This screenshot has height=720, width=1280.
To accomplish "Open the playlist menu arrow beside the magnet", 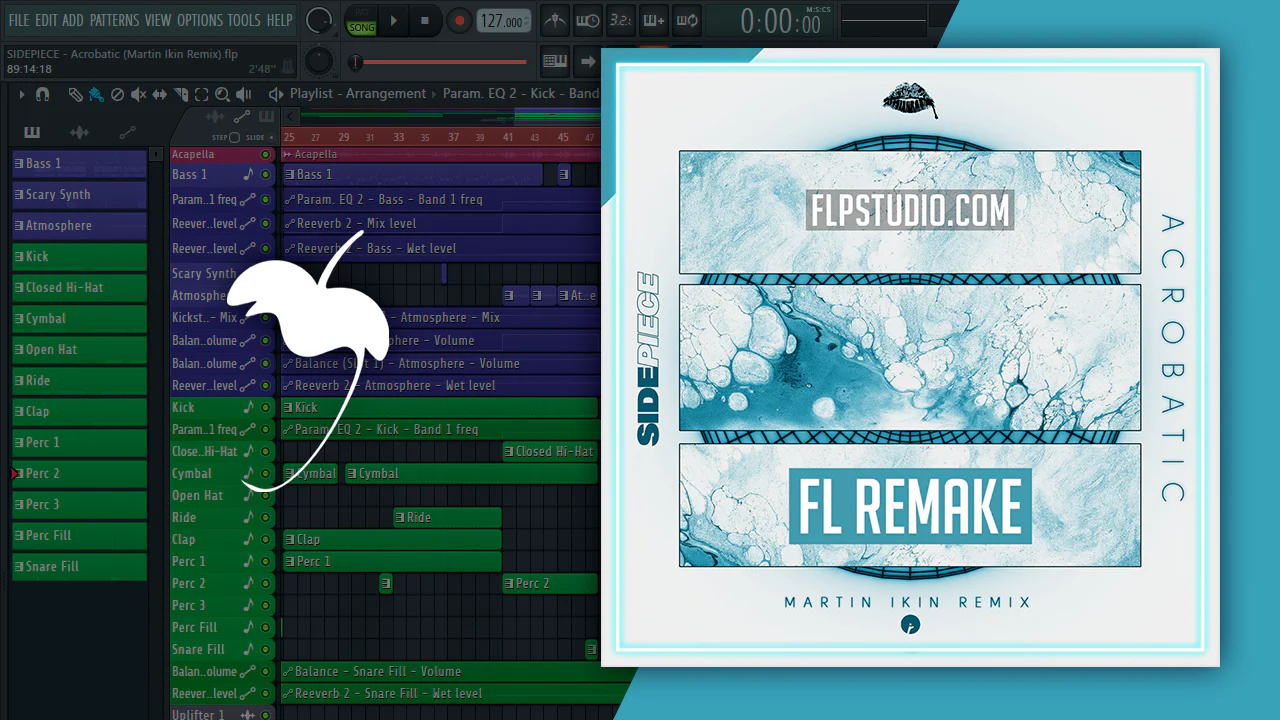I will click(x=22, y=94).
